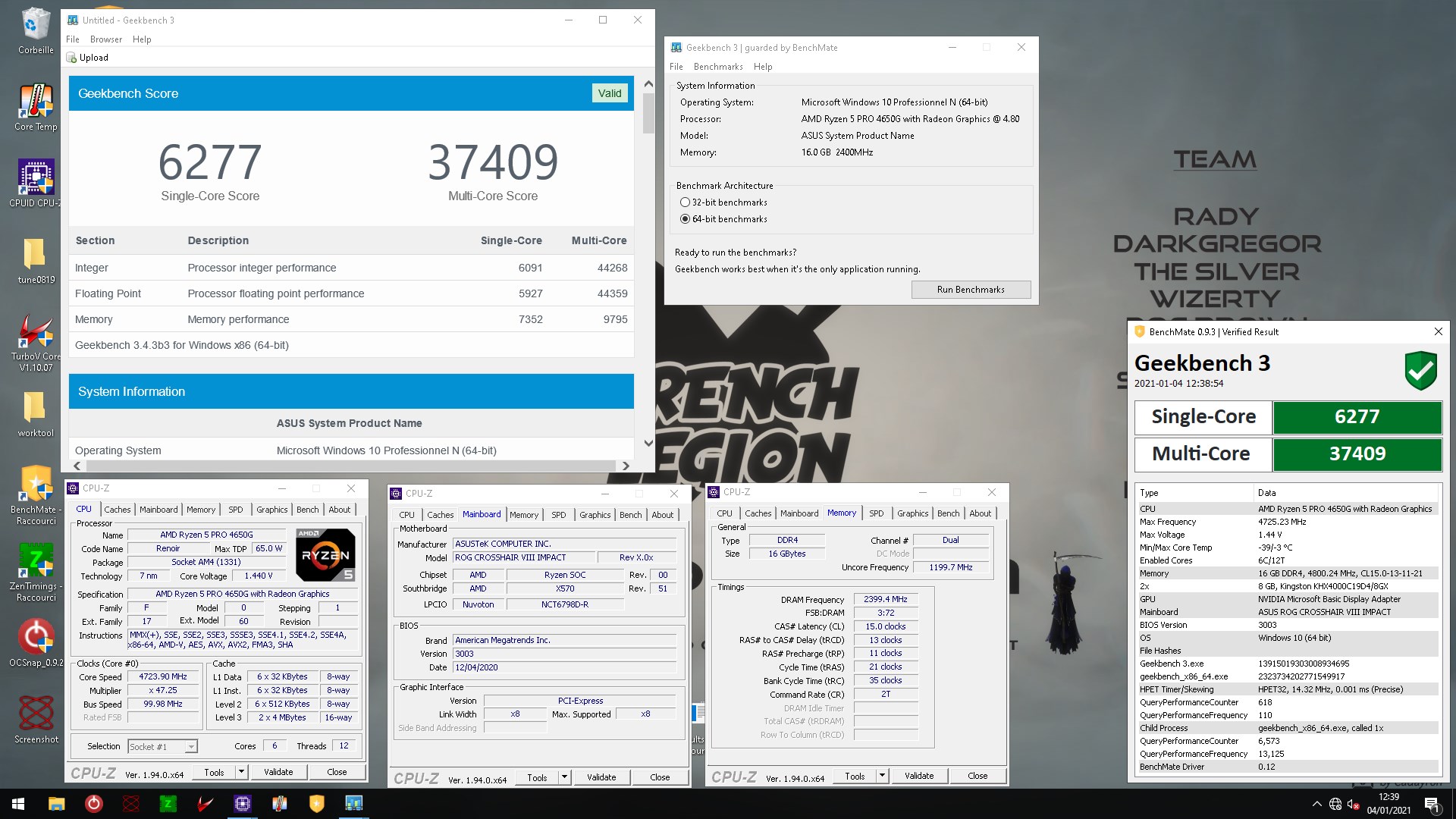Switch to Caches tab in first CPU-Z
1456x819 pixels.
pos(118,510)
